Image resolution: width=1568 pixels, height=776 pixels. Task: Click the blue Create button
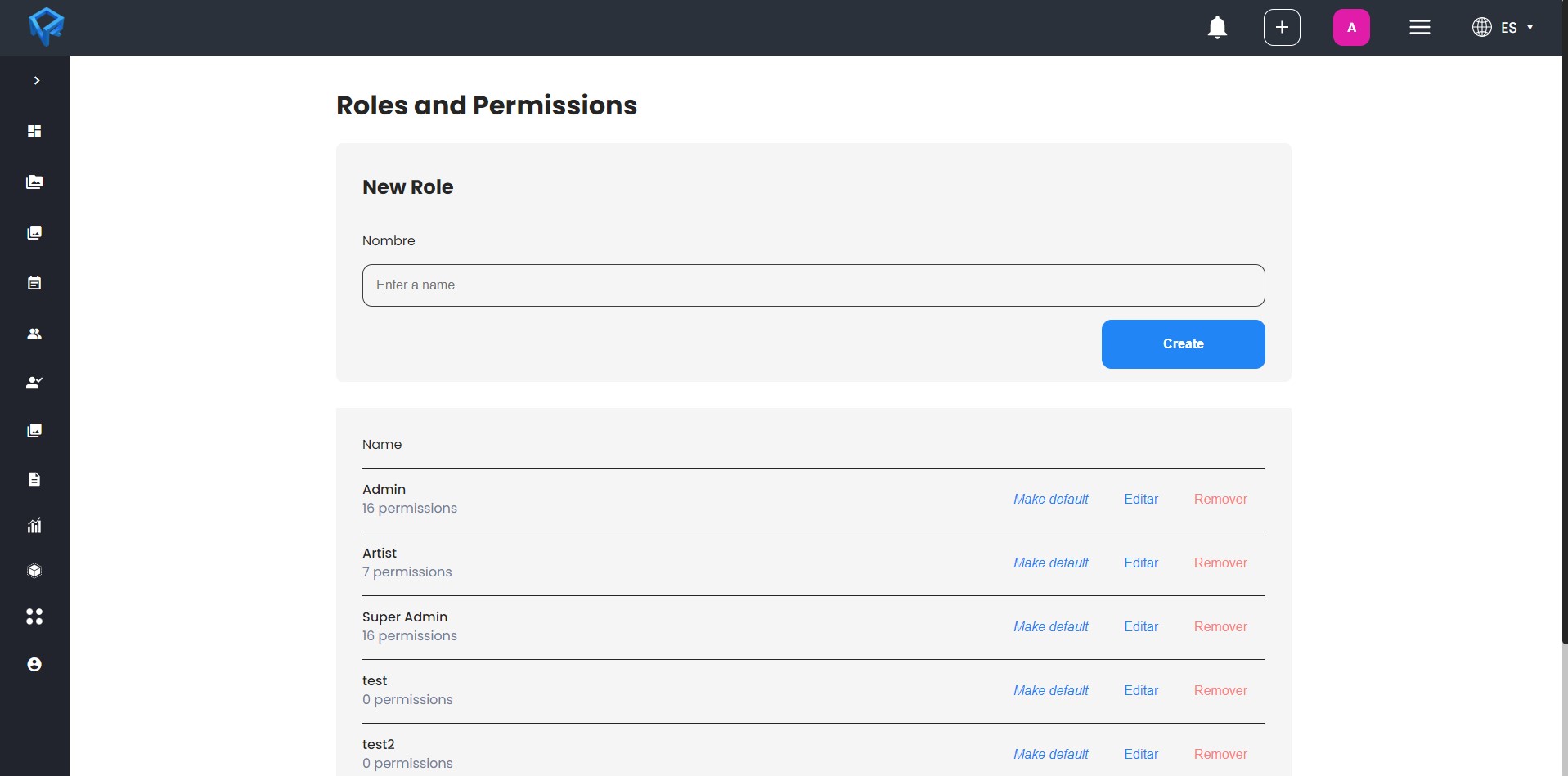click(1183, 344)
